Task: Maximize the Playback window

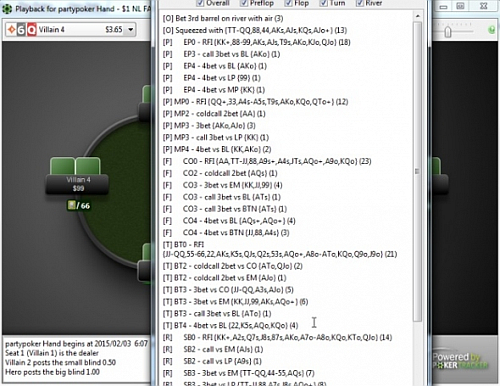Action: tap(460, 6)
